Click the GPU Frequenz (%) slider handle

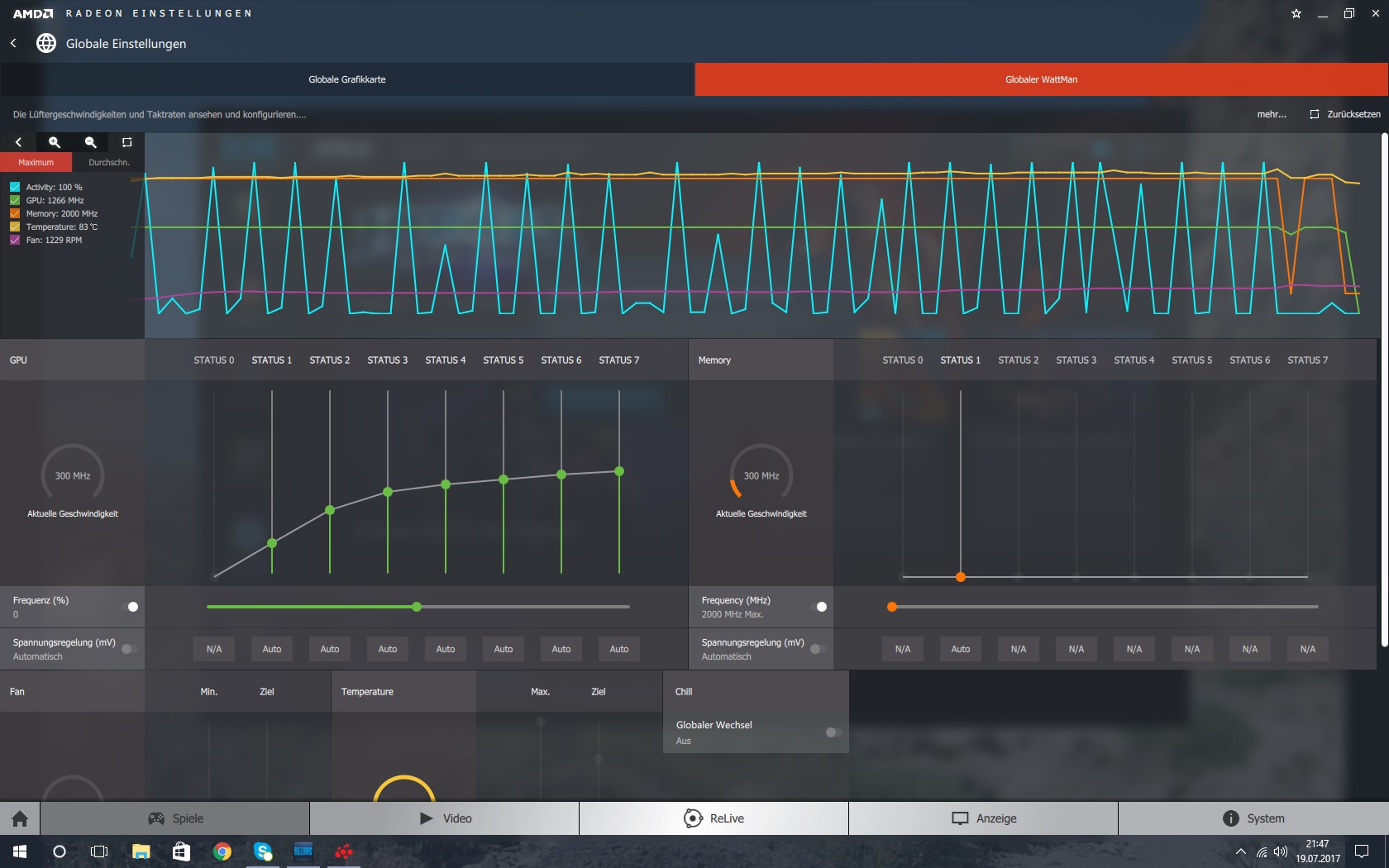click(x=417, y=607)
